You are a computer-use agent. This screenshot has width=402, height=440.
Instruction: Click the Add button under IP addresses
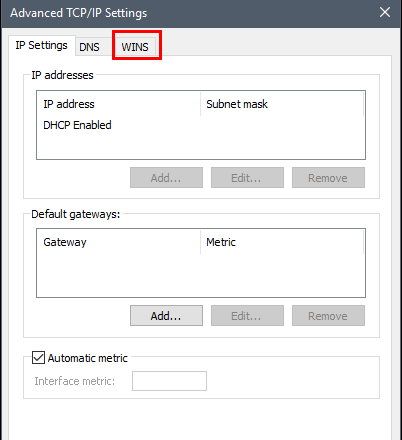click(166, 178)
